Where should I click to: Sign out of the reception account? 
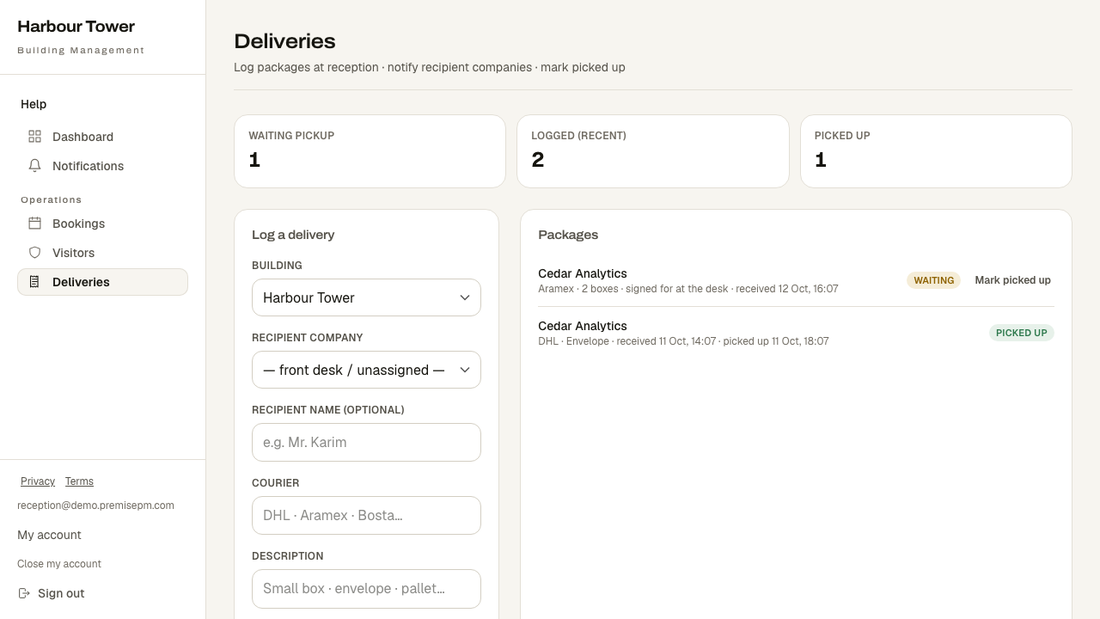[51, 593]
